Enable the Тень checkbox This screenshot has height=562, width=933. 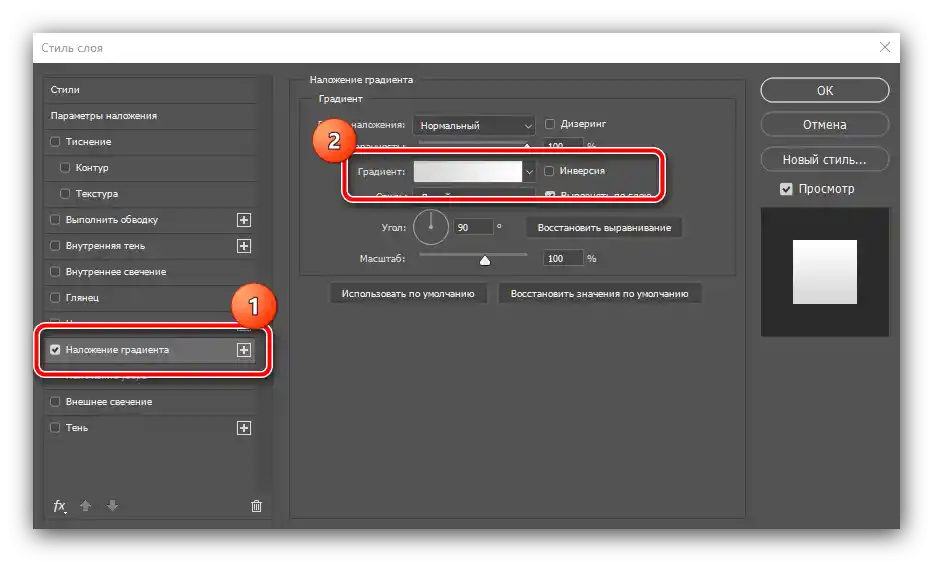(55, 427)
